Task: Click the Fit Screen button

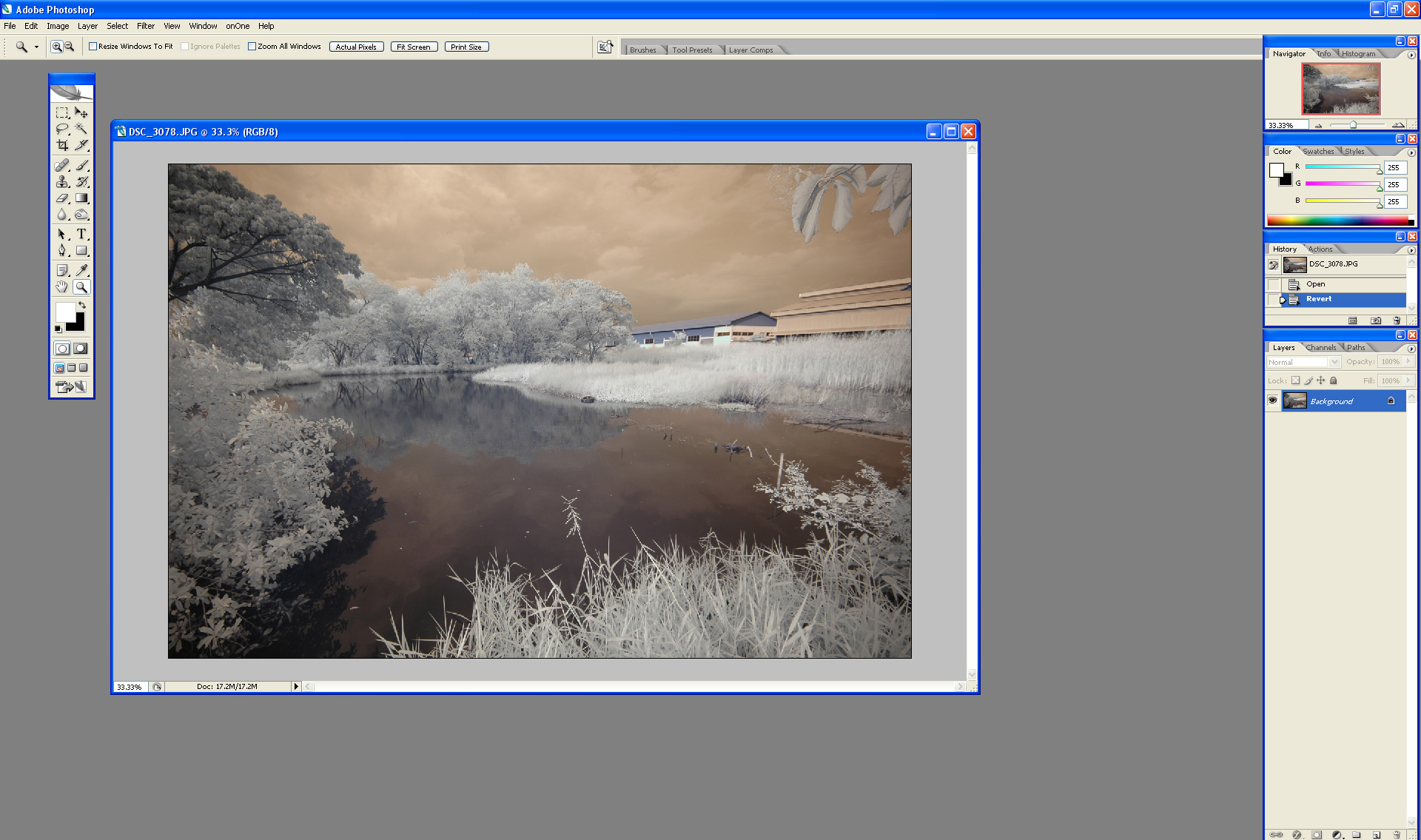Action: [x=413, y=47]
